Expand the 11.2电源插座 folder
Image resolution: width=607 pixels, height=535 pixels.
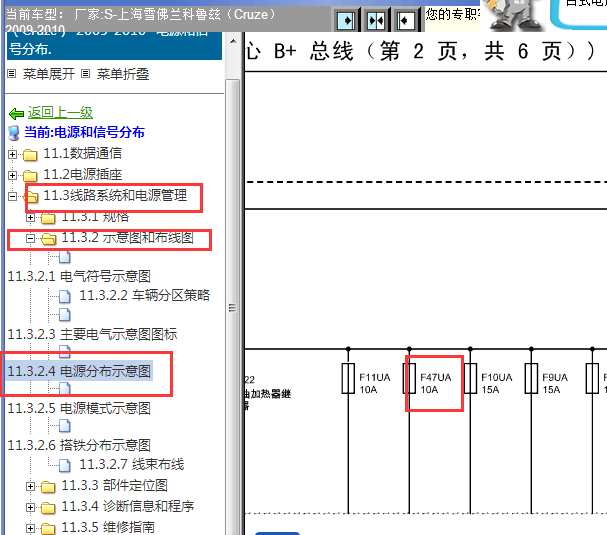click(12, 175)
